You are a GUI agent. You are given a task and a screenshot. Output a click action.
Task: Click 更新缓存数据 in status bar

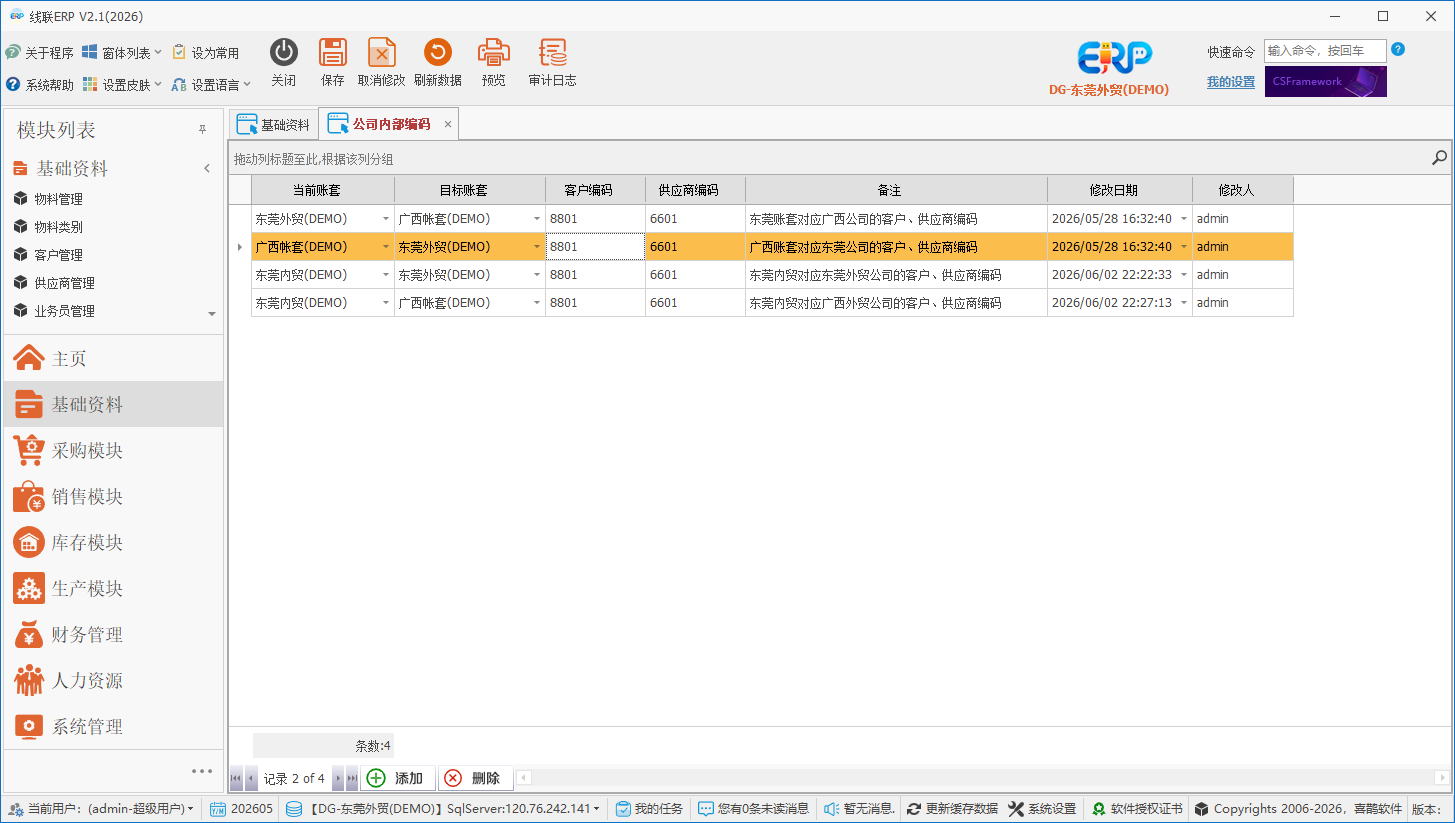pyautogui.click(x=953, y=809)
